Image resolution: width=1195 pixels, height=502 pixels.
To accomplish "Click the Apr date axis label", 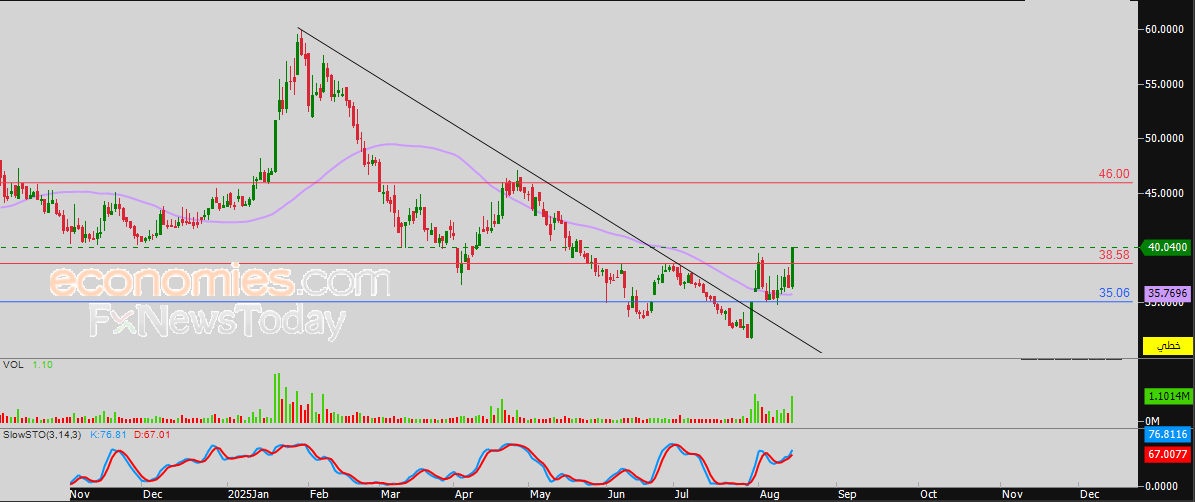I will click(462, 494).
